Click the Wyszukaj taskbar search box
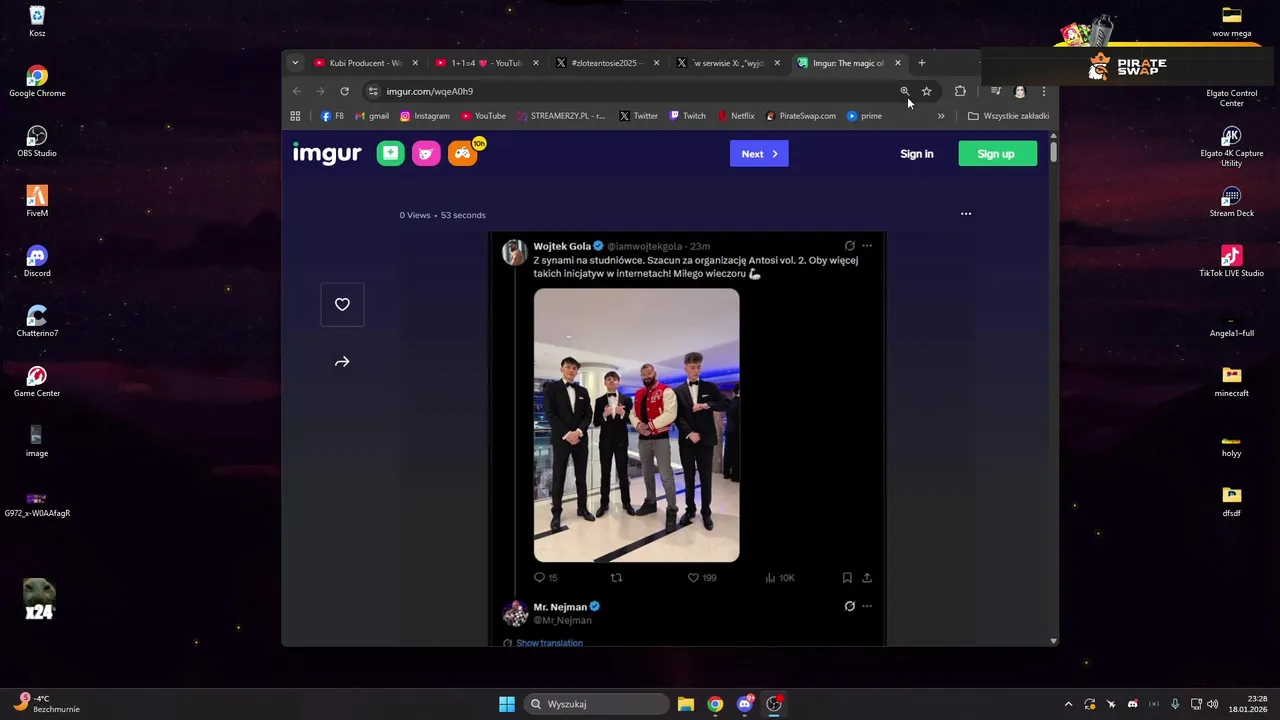Screen dimensions: 1280x720 [597, 704]
